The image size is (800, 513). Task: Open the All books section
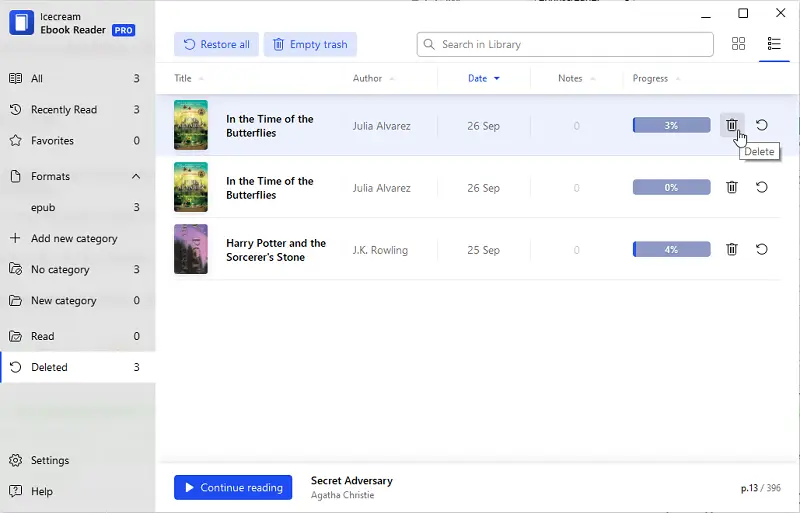78,79
